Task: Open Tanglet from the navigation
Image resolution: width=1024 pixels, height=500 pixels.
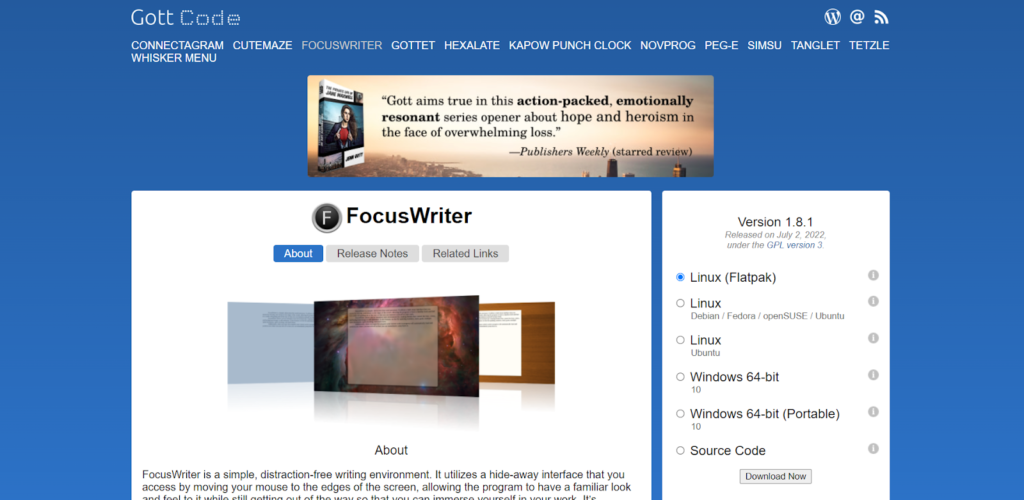Action: pyautogui.click(x=815, y=46)
